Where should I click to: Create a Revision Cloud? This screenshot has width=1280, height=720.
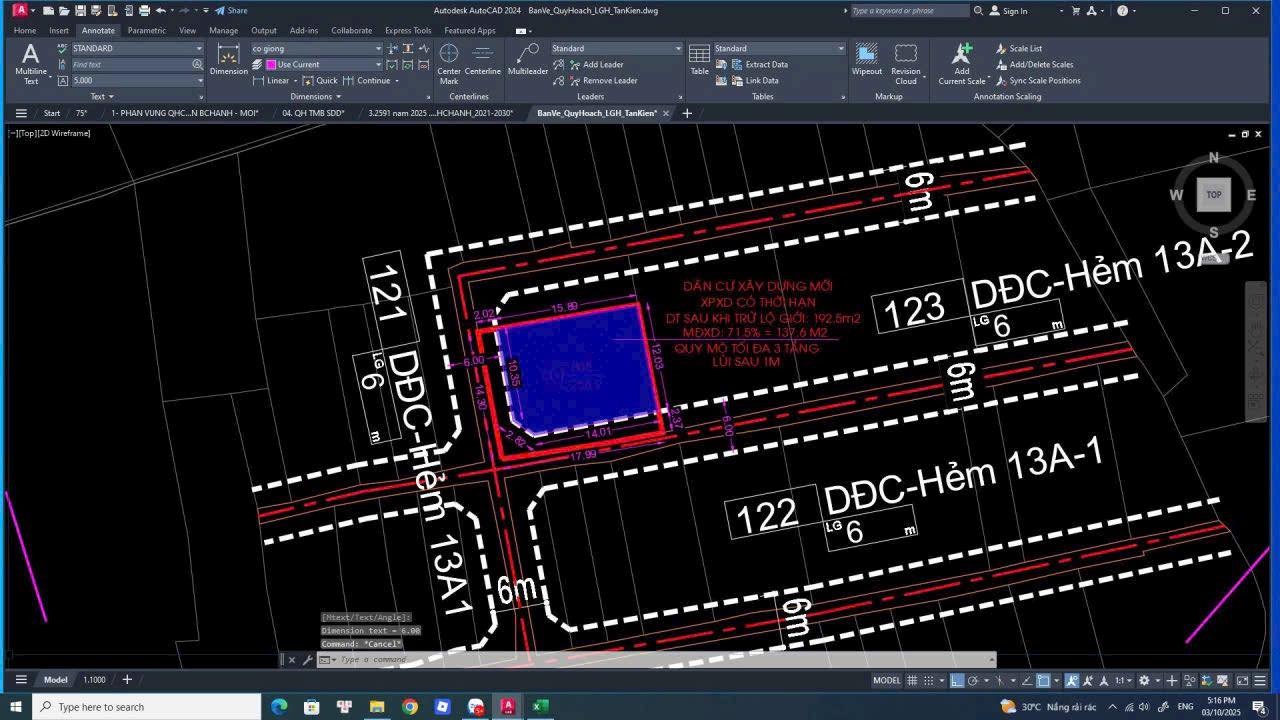(x=905, y=60)
